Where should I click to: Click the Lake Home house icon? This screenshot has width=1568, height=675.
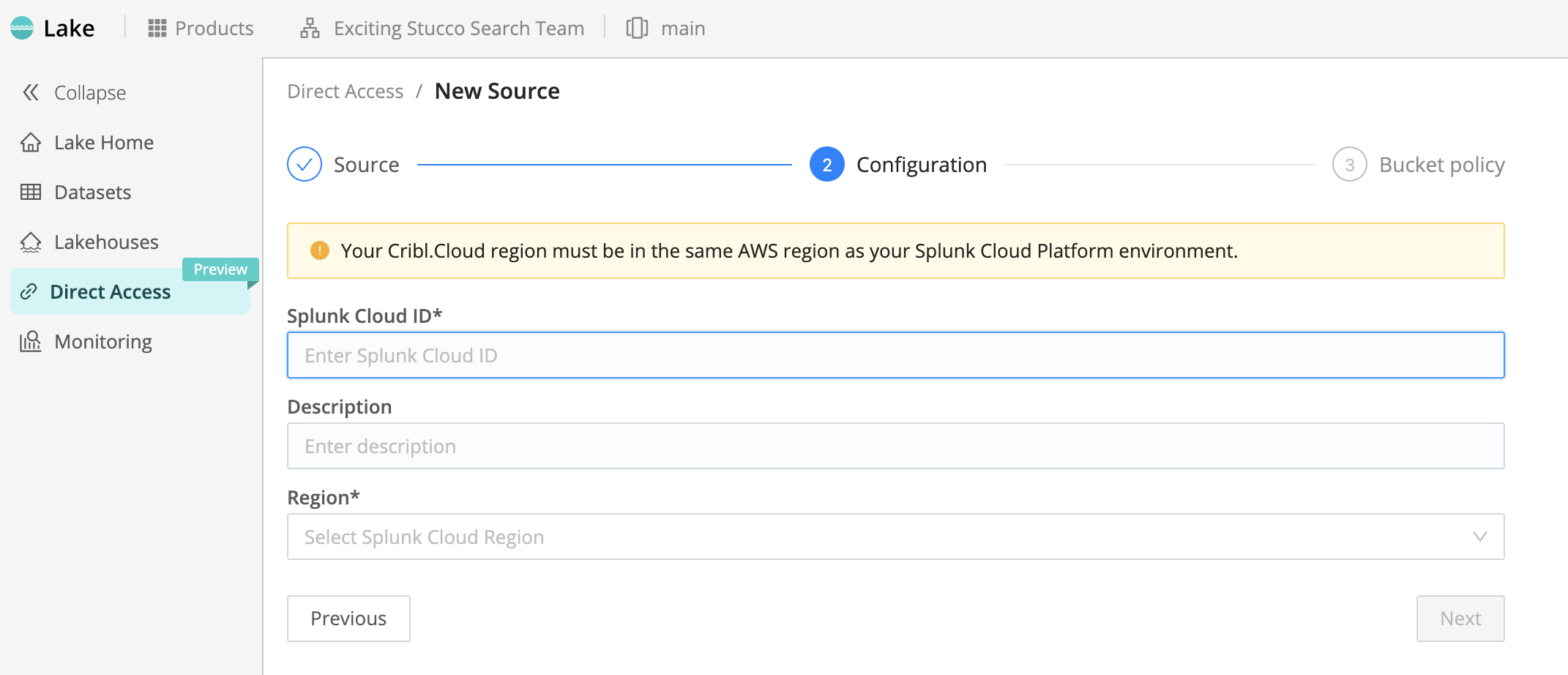coord(31,142)
